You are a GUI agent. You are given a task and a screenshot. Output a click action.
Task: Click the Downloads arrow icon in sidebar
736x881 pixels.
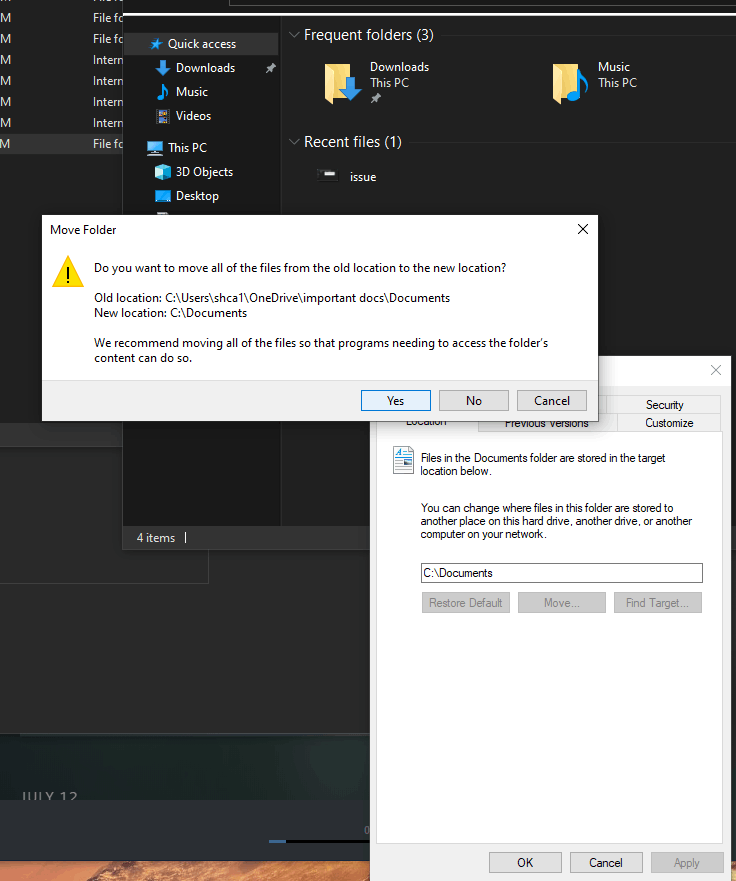[163, 68]
